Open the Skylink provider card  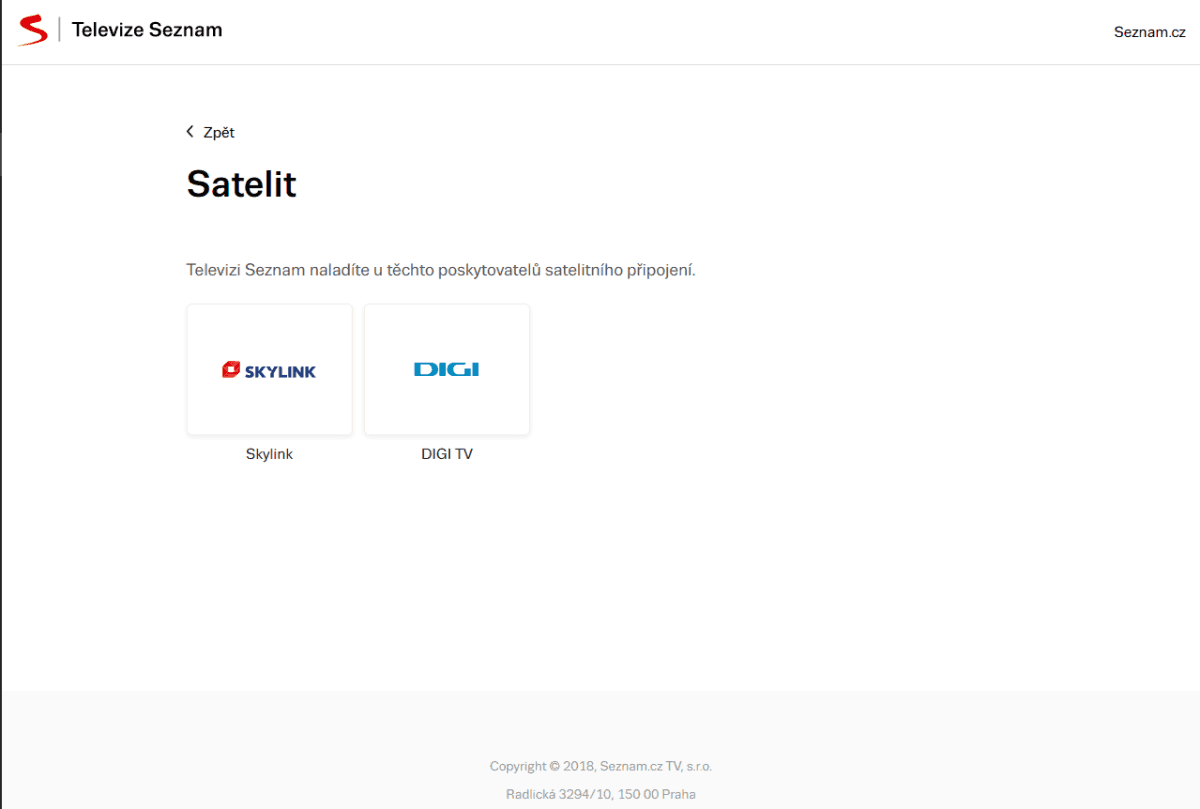point(269,370)
